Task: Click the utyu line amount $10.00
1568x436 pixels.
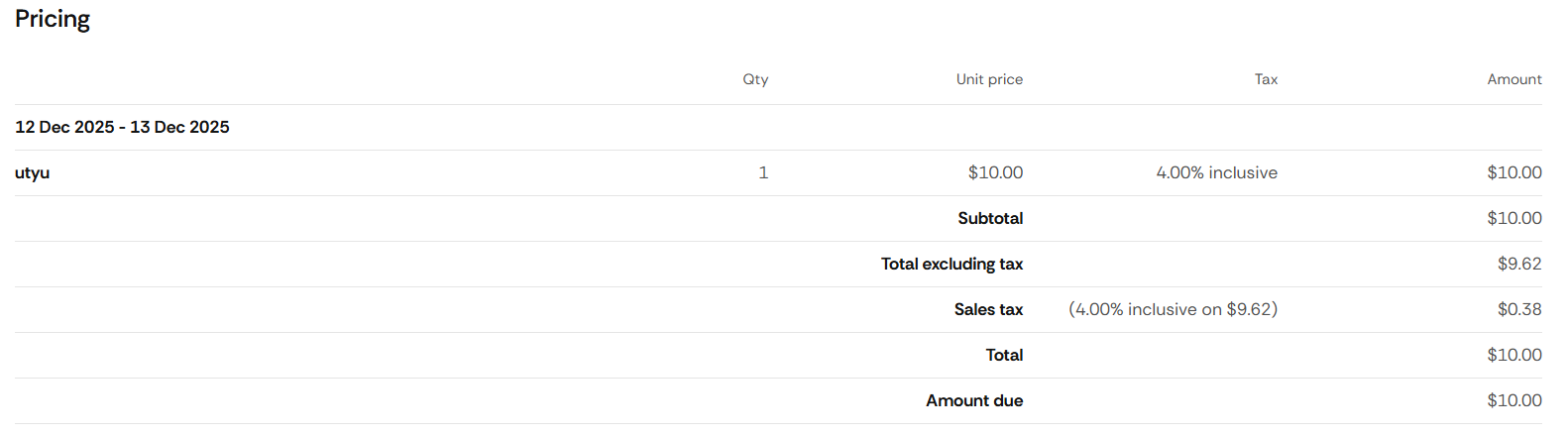Action: point(1513,172)
